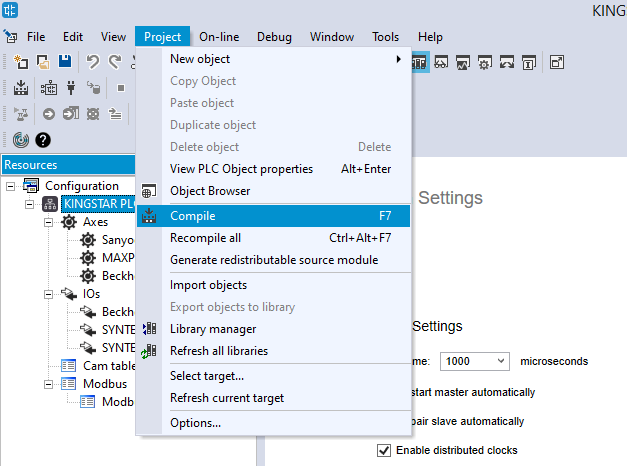
Task: Click the plug Connect toolbar icon
Action: pyautogui.click(x=71, y=88)
